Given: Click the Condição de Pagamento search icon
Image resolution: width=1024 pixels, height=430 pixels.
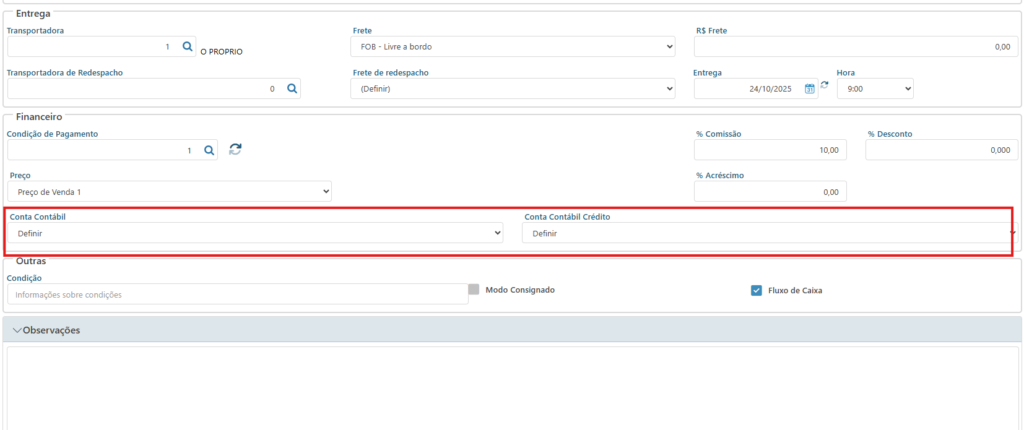Looking at the screenshot, I should [x=210, y=149].
